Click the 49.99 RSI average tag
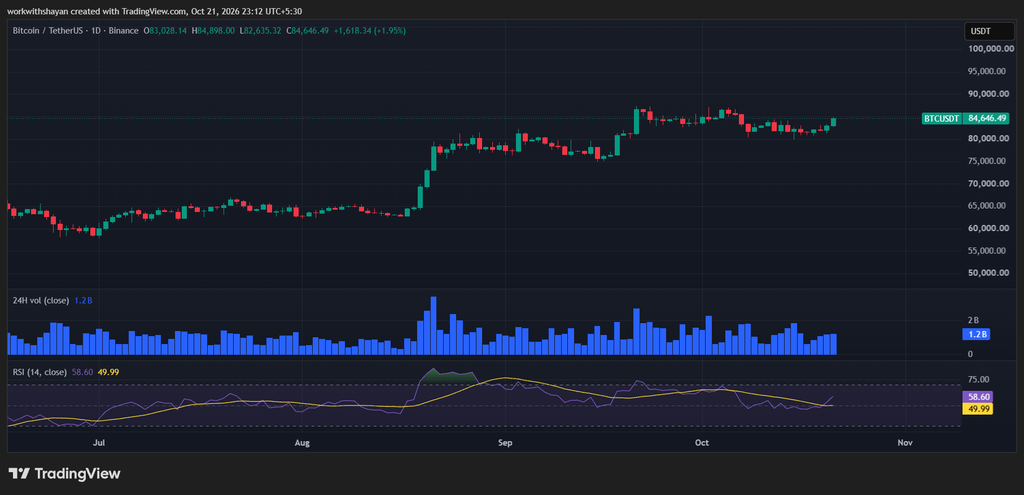 tap(978, 408)
